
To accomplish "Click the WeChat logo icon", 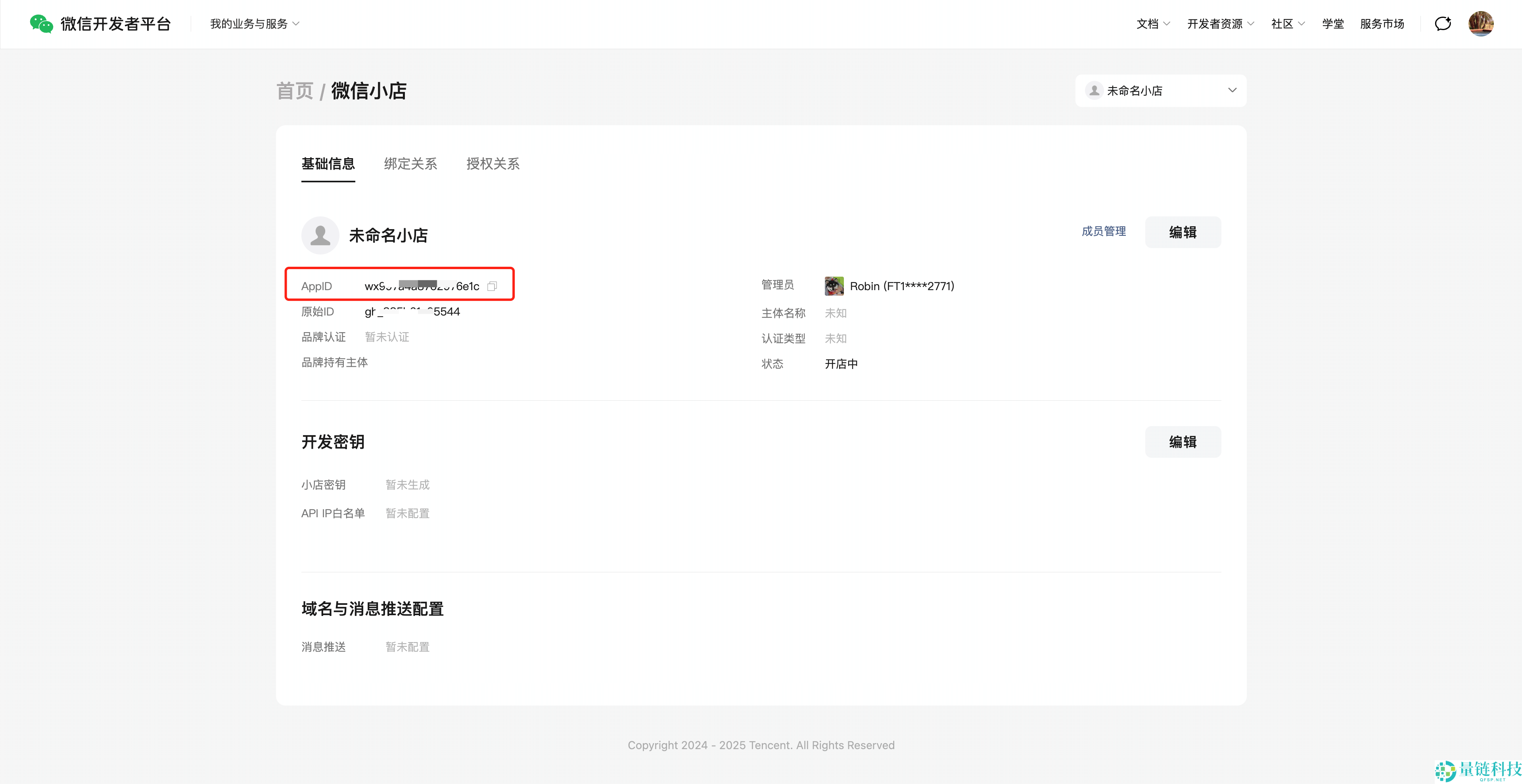I will click(x=41, y=24).
